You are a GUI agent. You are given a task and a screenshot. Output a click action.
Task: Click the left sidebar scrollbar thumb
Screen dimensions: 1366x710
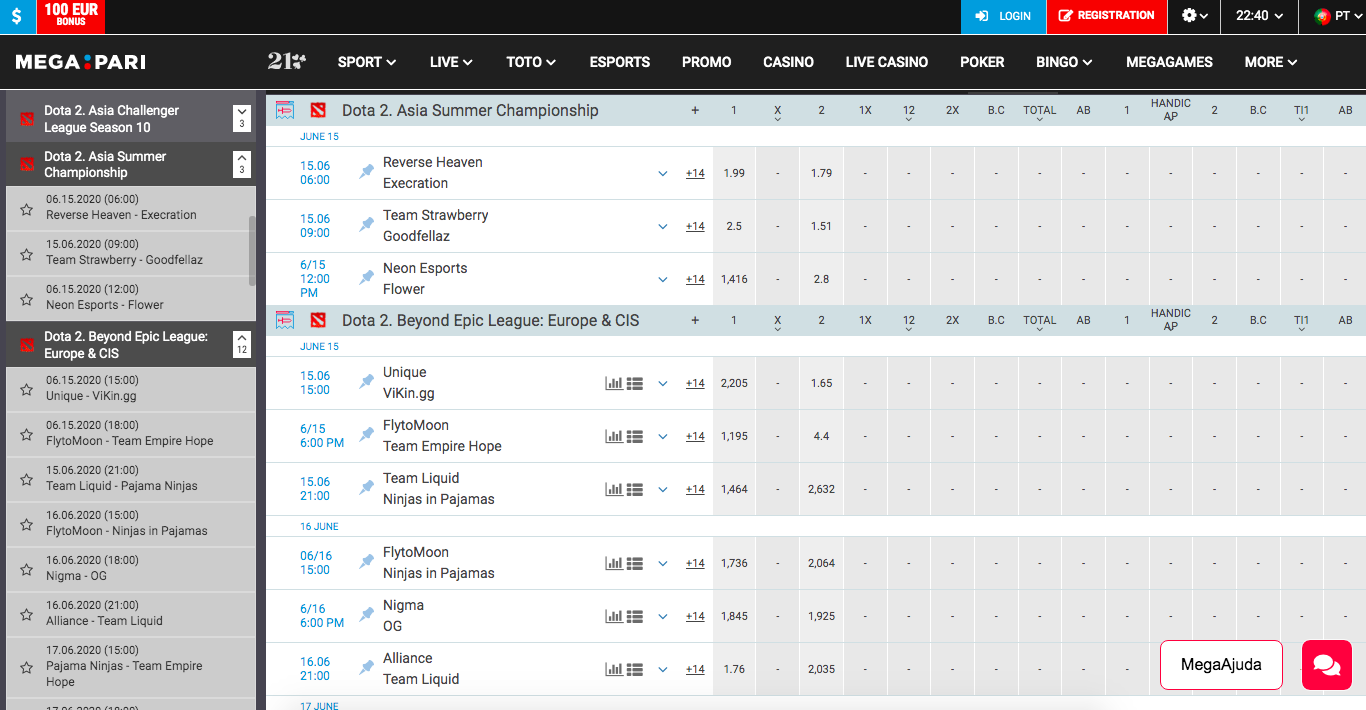click(251, 250)
